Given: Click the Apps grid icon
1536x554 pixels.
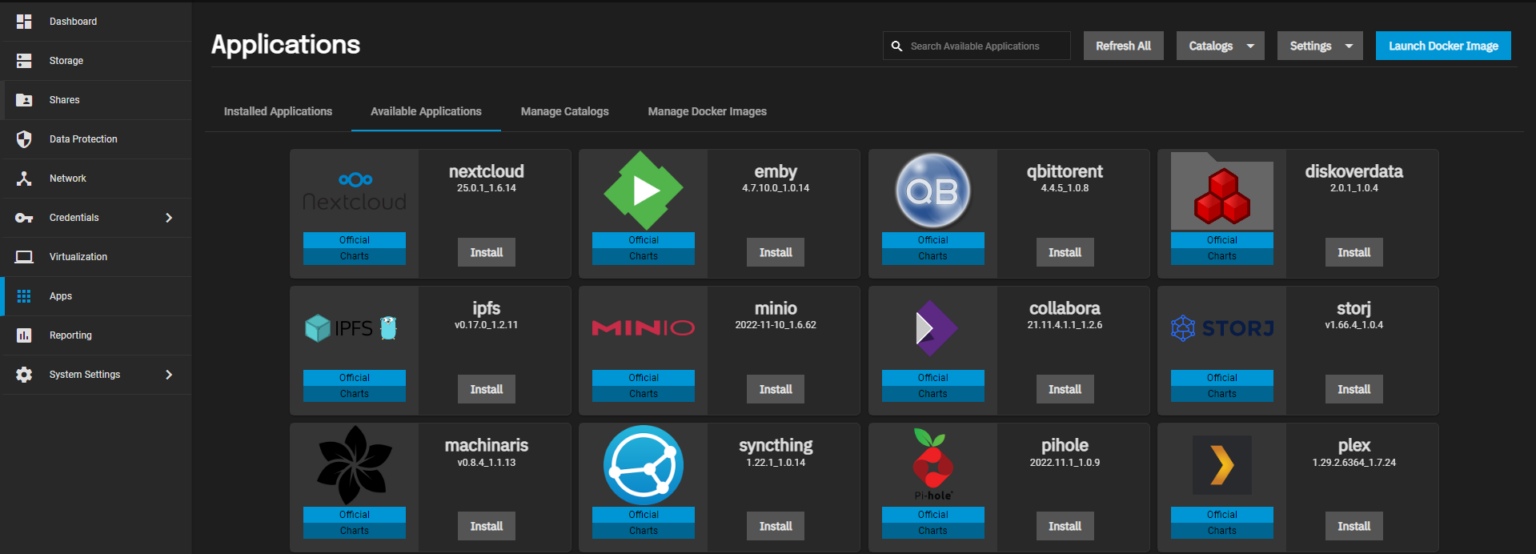Looking at the screenshot, I should click(24, 296).
